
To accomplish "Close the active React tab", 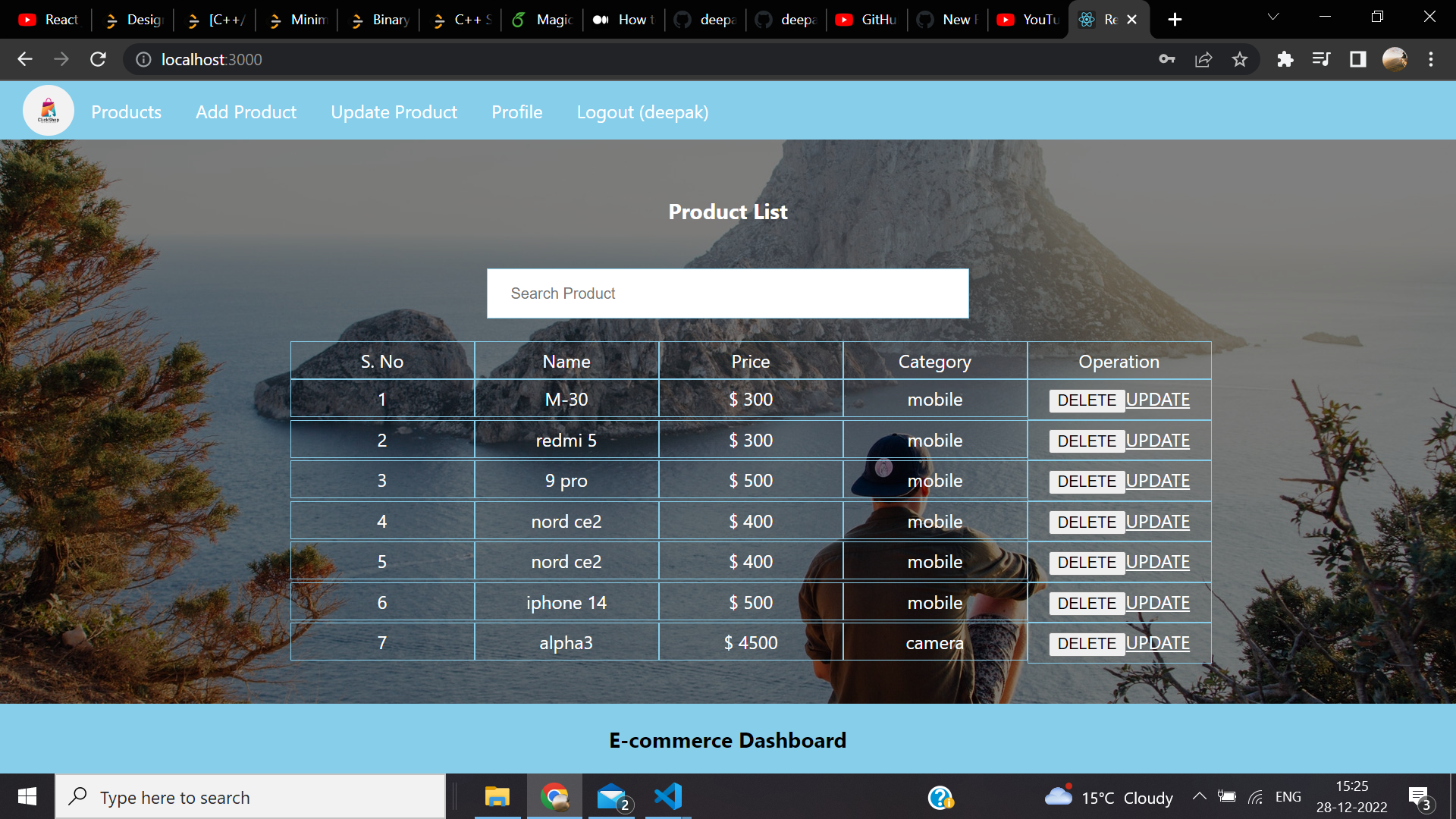I will [x=1131, y=20].
